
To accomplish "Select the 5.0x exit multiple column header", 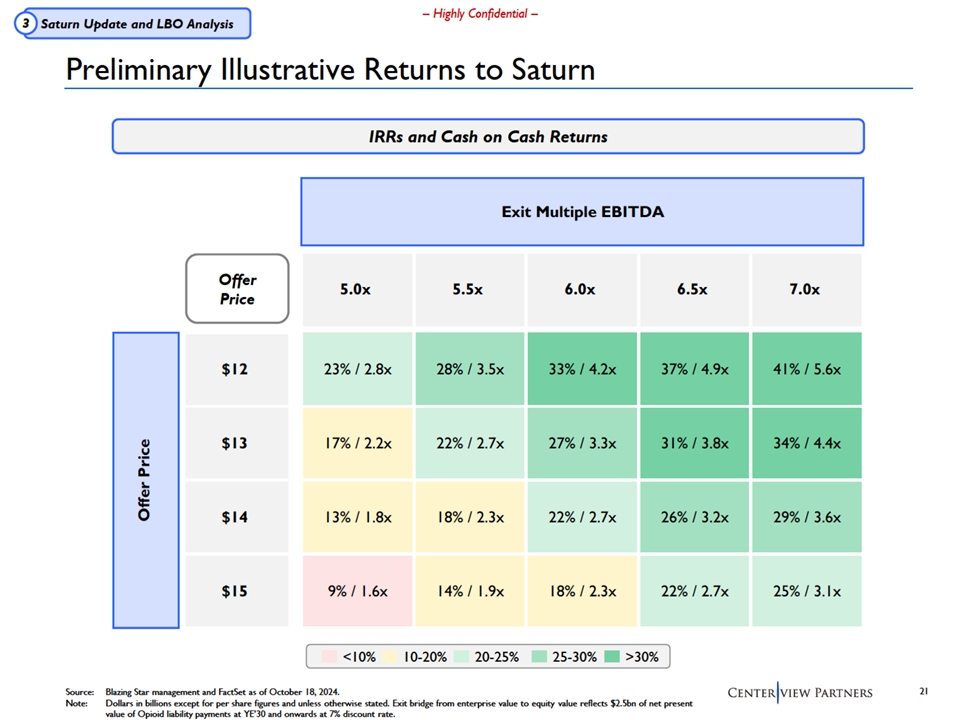I will [x=357, y=290].
